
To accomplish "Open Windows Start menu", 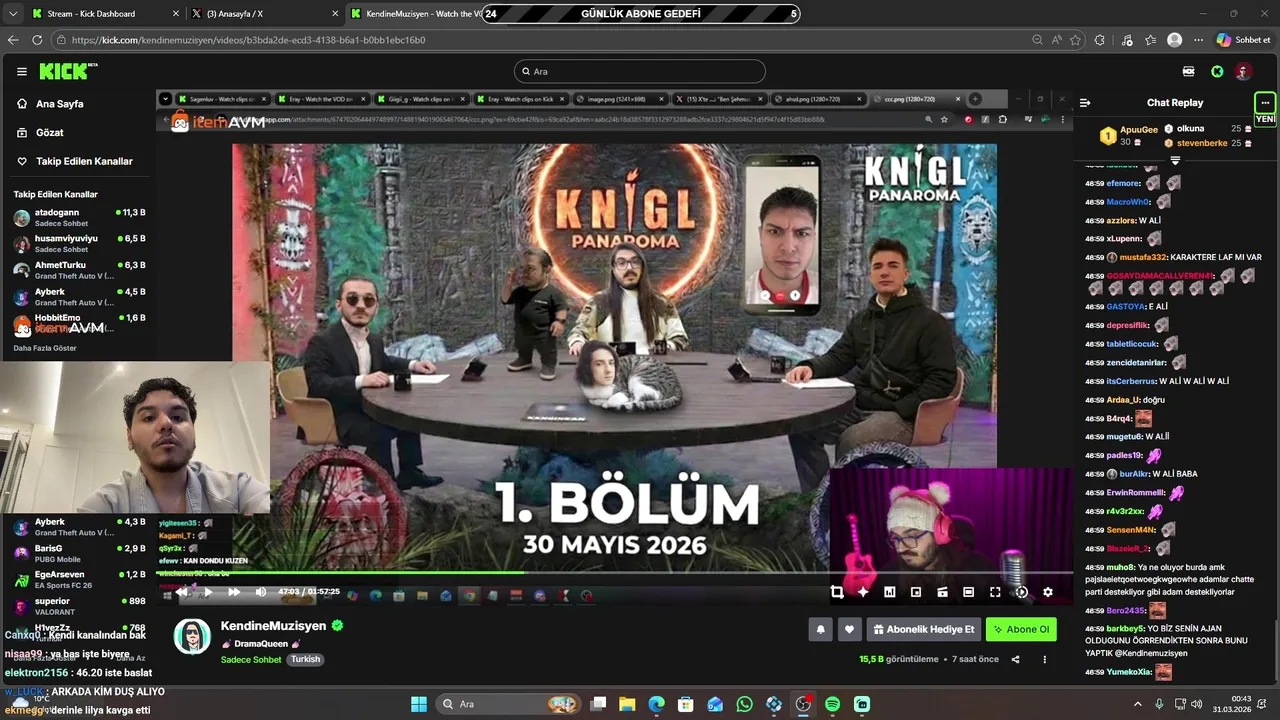I will (419, 704).
